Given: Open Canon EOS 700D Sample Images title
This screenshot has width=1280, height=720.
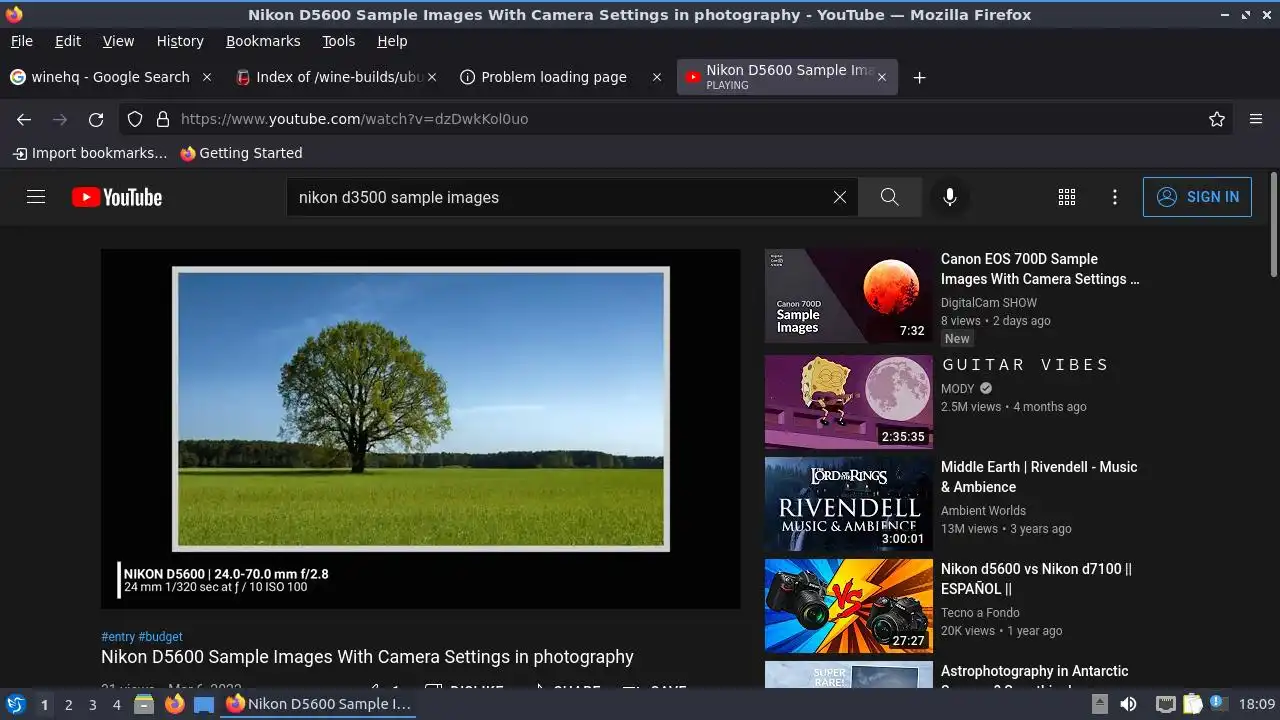Looking at the screenshot, I should [x=1040, y=269].
